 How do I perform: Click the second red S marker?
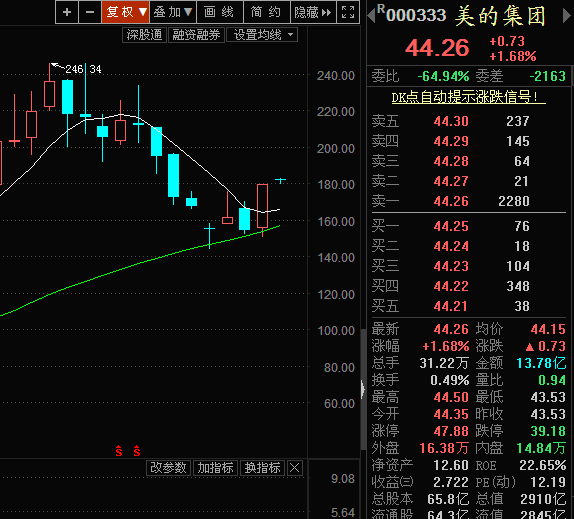pos(137,451)
